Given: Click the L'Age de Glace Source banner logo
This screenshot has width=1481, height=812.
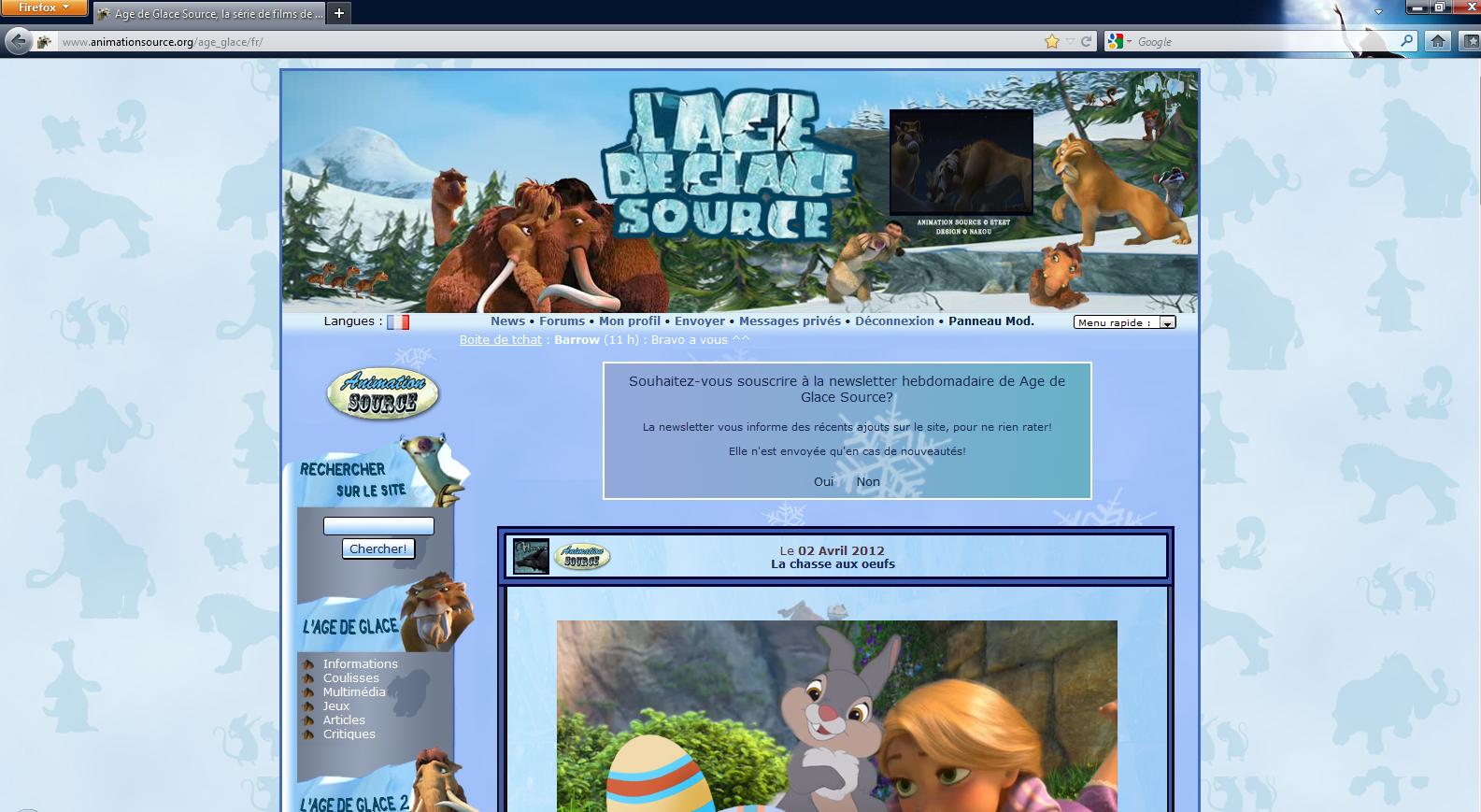Looking at the screenshot, I should (729, 164).
